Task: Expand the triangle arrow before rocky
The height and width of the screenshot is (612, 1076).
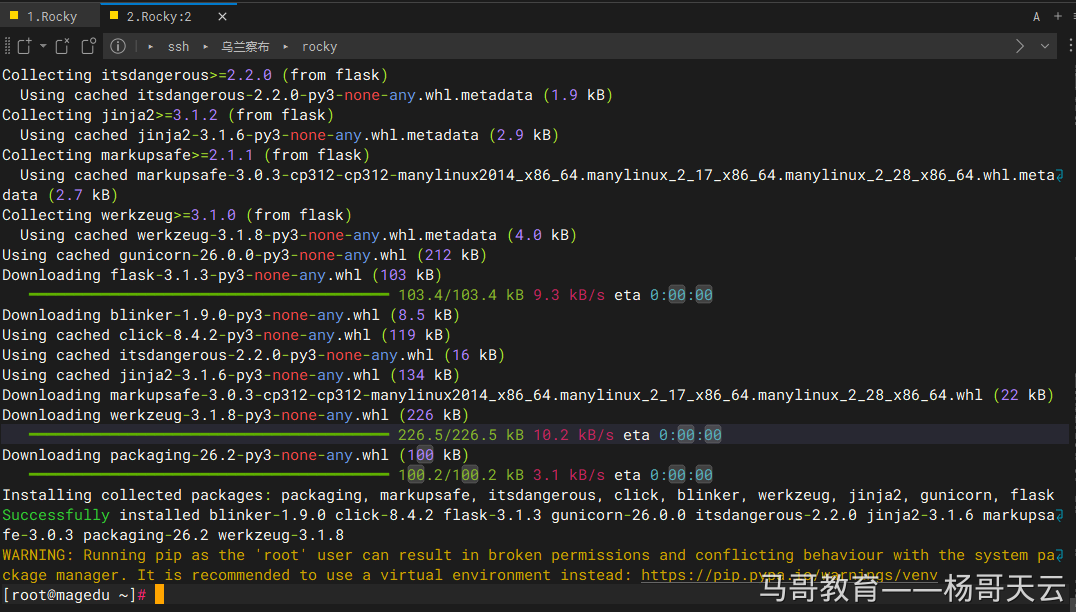Action: point(285,47)
